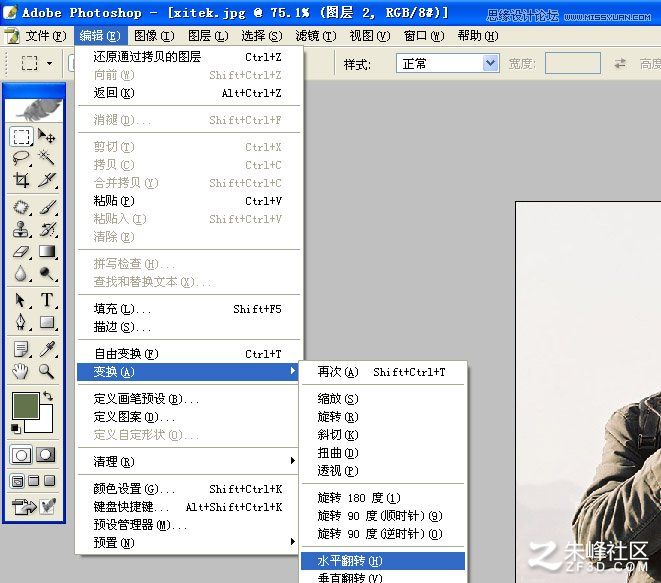Image resolution: width=661 pixels, height=583 pixels.
Task: Choose 旋转 180 度 in submenu
Action: pyautogui.click(x=383, y=498)
